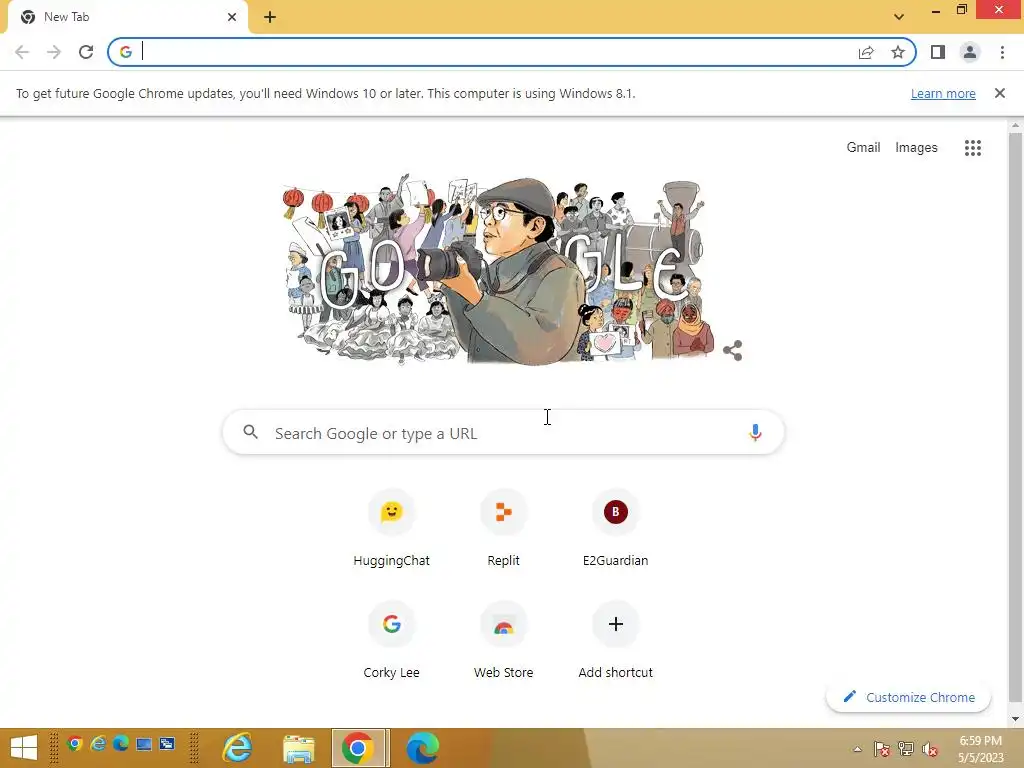This screenshot has height=768, width=1024.
Task: Open the E2Guardian shortcut
Action: pyautogui.click(x=615, y=529)
